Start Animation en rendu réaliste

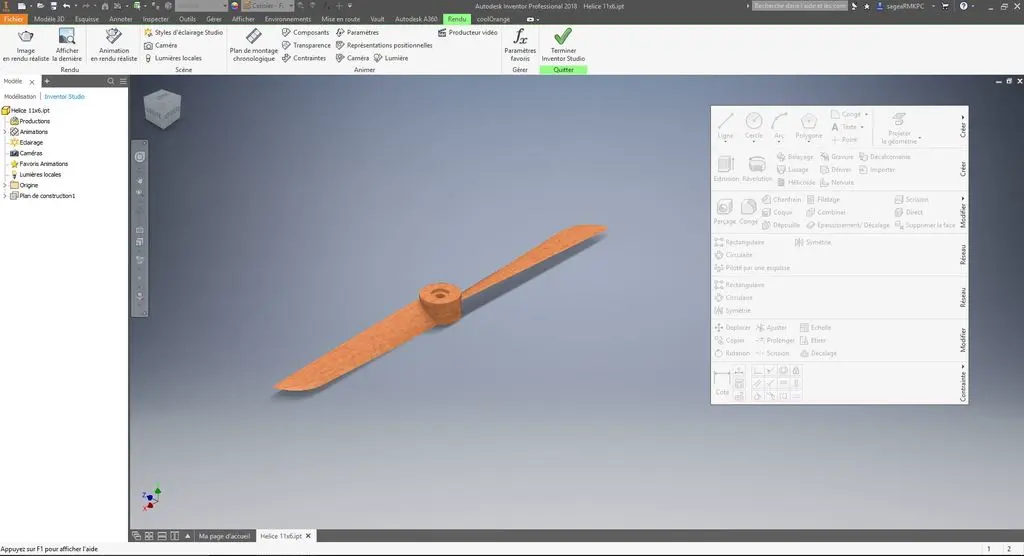(114, 45)
